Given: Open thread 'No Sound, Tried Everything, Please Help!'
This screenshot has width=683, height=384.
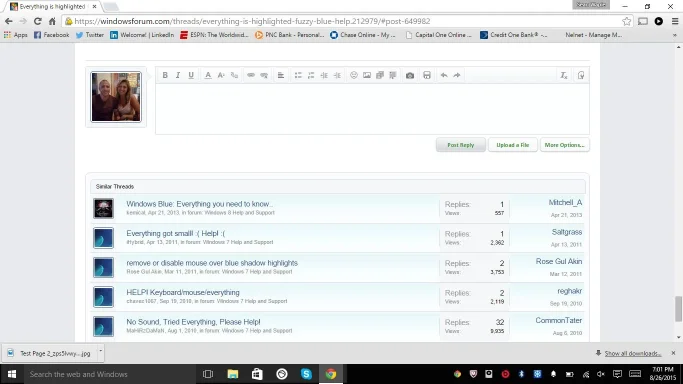Looking at the screenshot, I should click(x=193, y=322).
